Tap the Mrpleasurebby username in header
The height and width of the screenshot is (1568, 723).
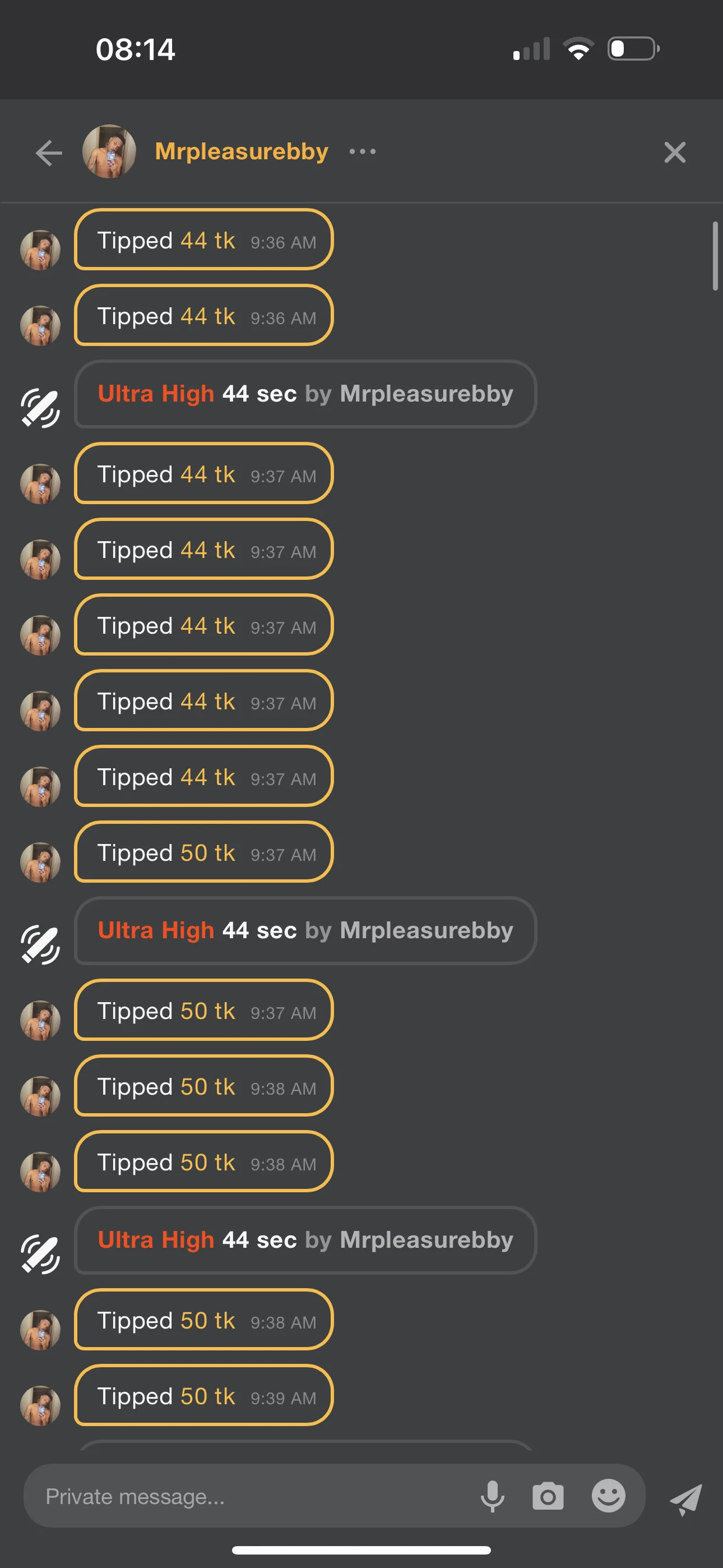242,151
